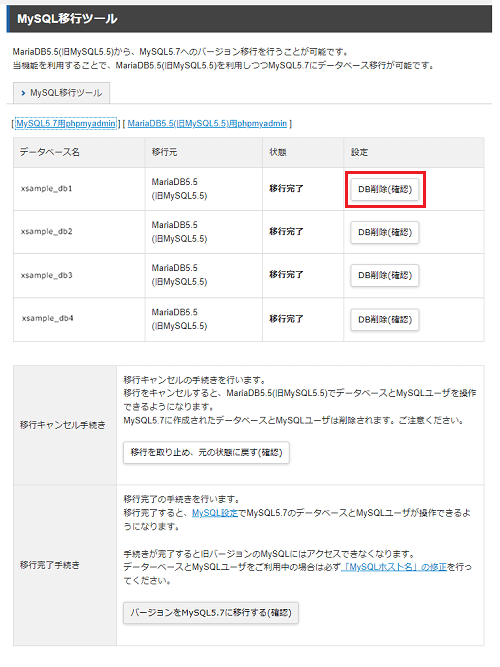Follow the MySQL設定 link
This screenshot has height=667, width=500.
pos(215,513)
